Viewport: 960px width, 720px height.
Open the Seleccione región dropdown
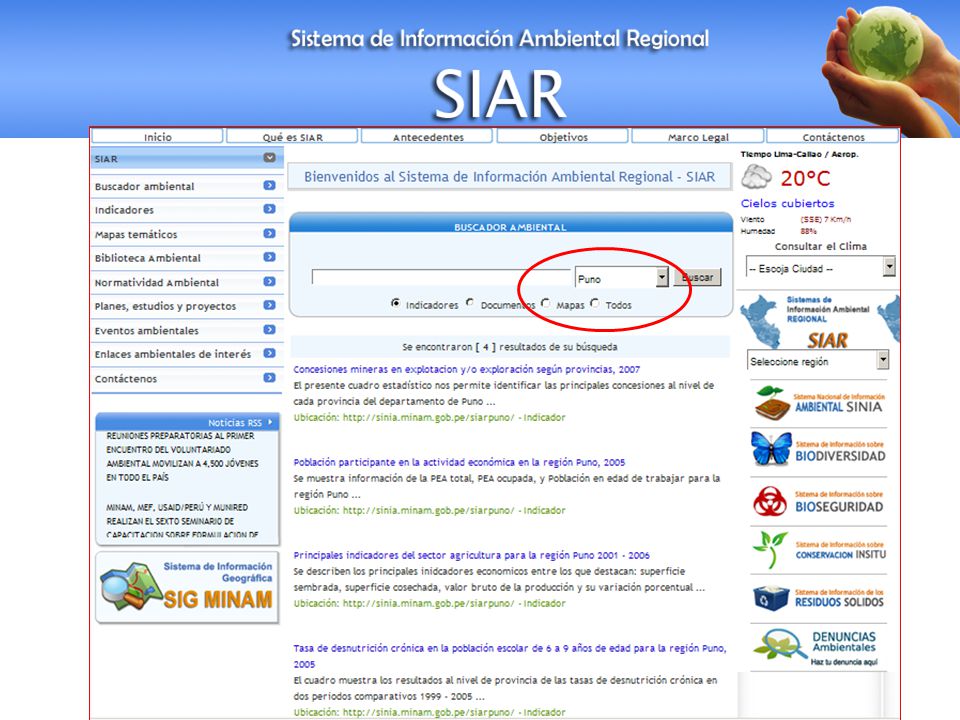click(818, 361)
